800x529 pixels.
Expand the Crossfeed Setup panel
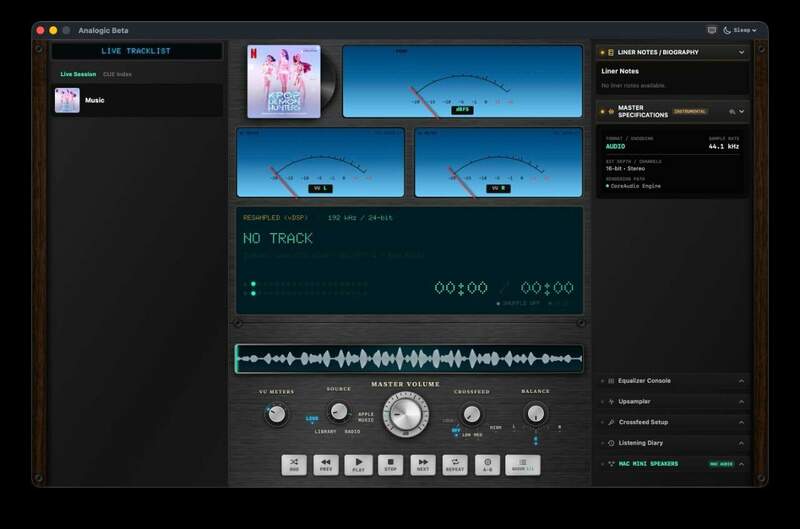pyautogui.click(x=741, y=422)
